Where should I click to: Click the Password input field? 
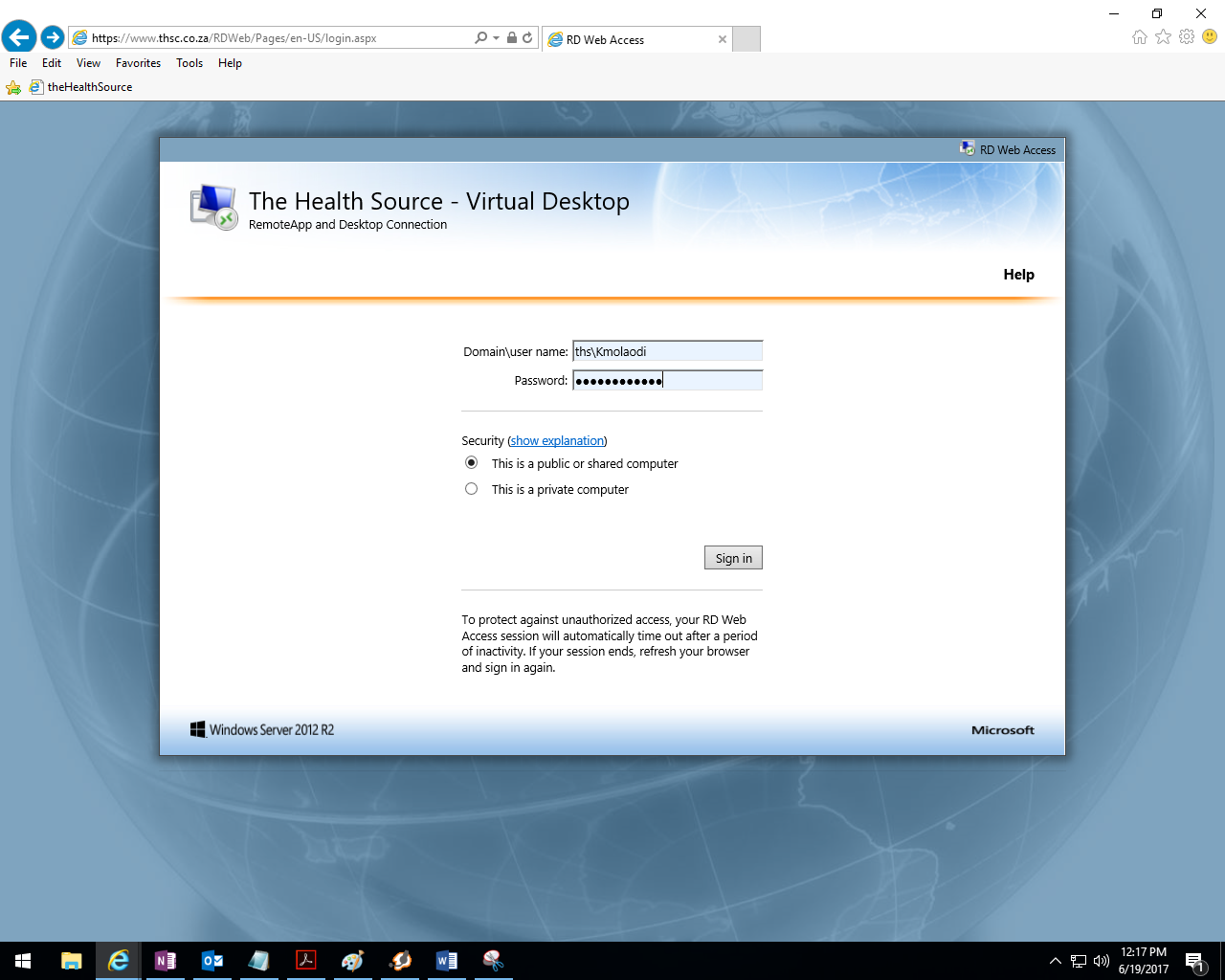coord(668,380)
